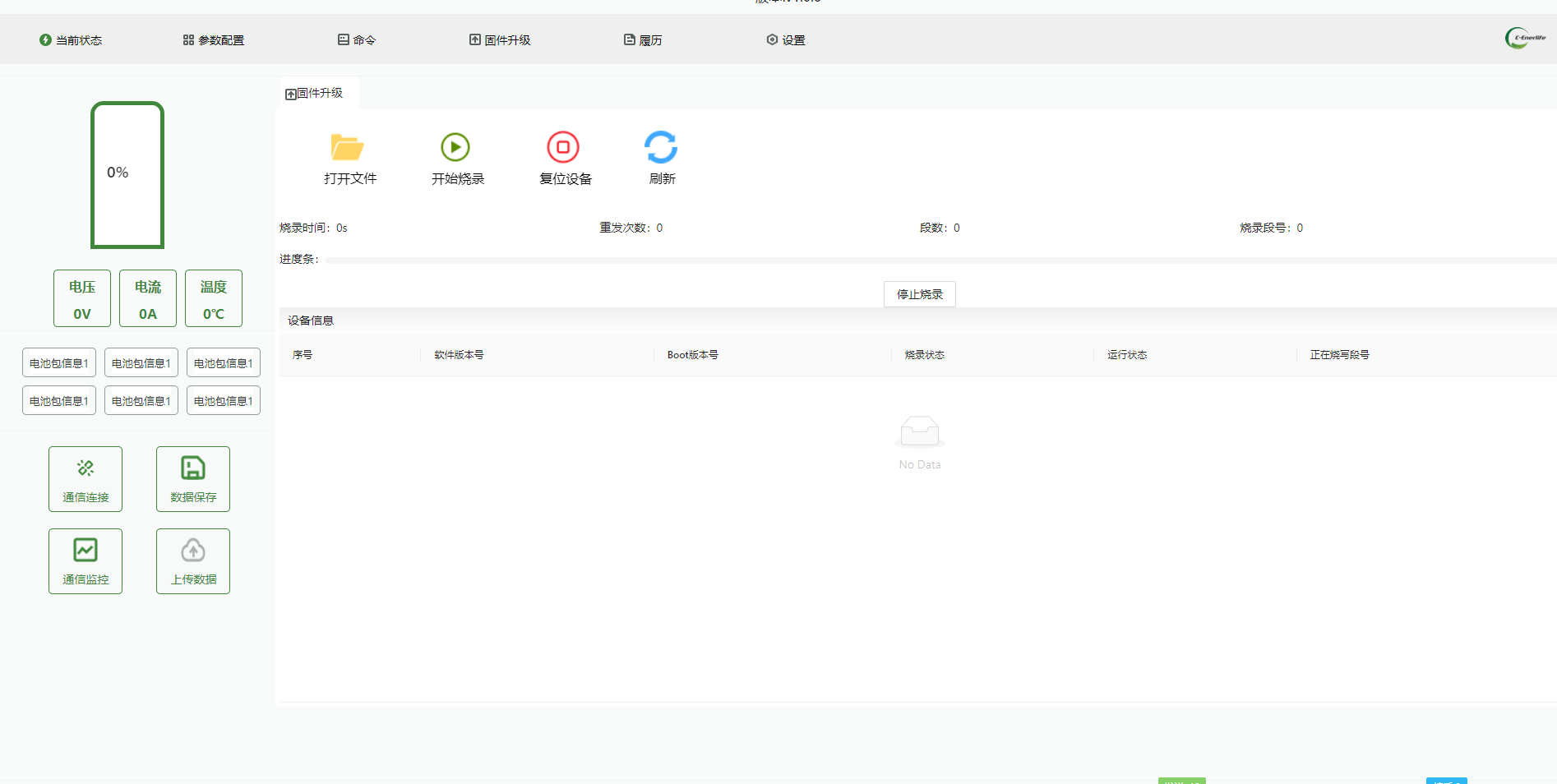
Task: Go to the 参数配置 tab
Action: pos(214,40)
